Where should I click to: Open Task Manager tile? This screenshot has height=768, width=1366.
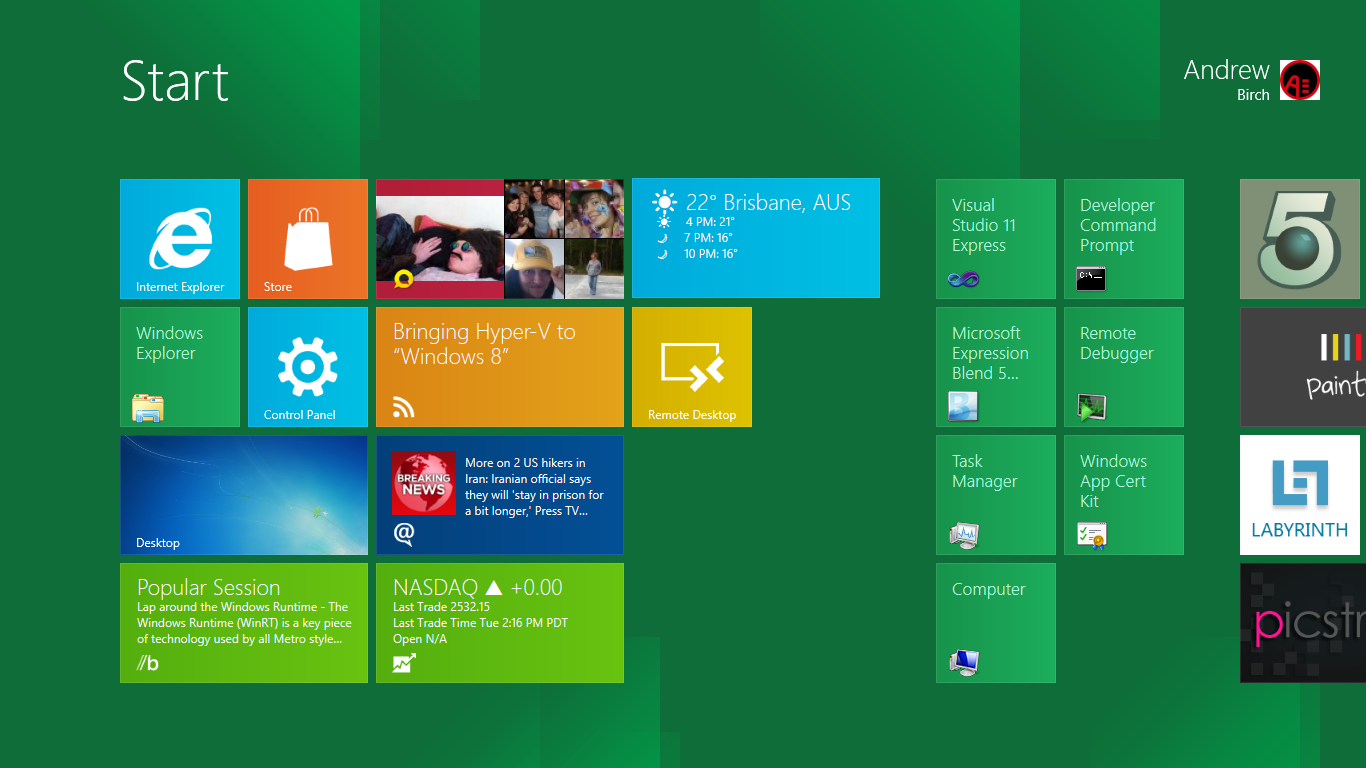pyautogui.click(x=996, y=495)
